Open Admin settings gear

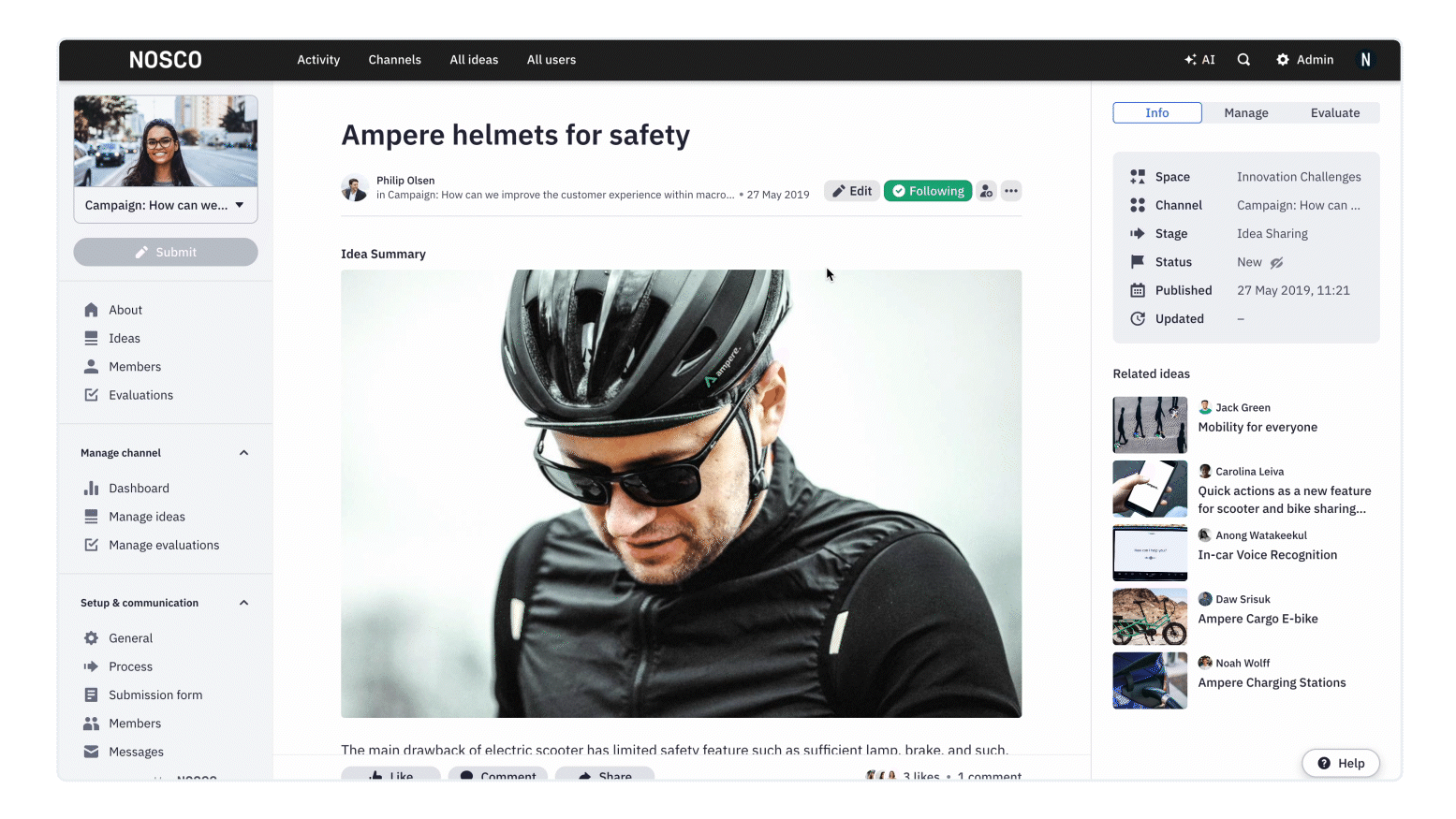point(1283,60)
